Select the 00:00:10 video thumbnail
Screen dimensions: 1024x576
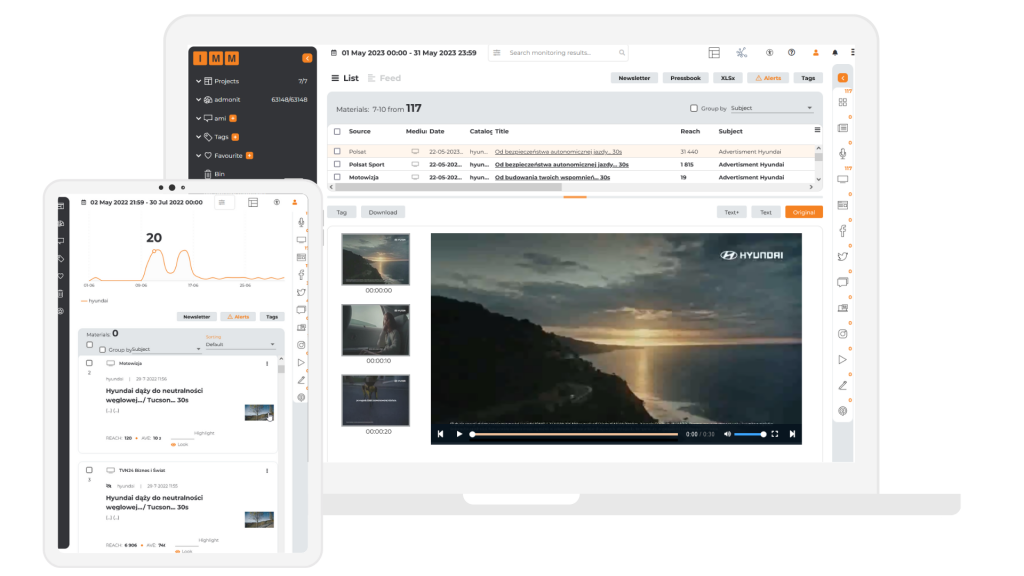click(x=376, y=330)
